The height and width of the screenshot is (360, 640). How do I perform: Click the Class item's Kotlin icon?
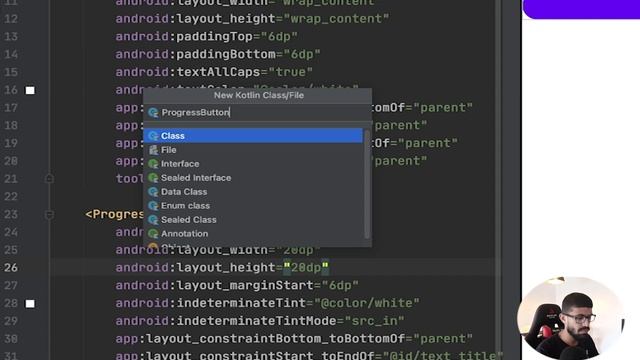[153, 136]
